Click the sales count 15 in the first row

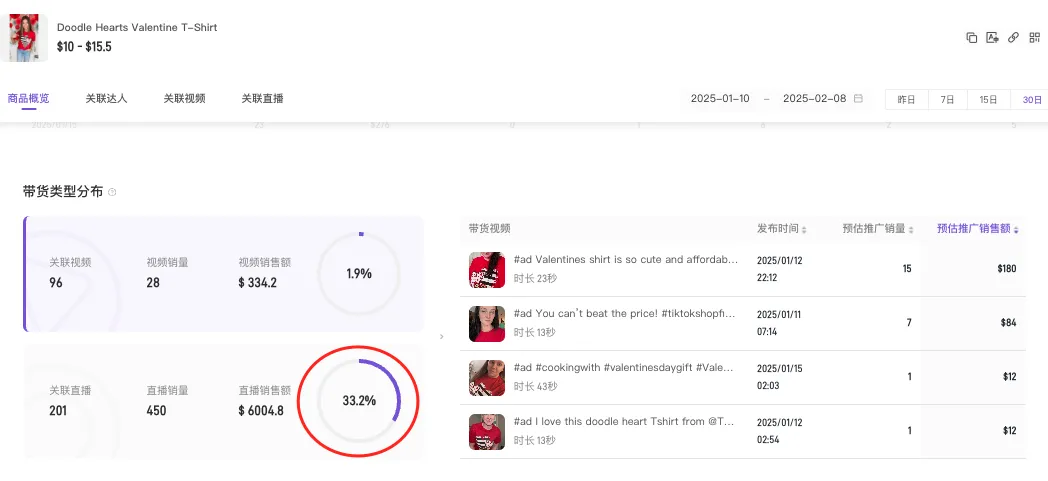pyautogui.click(x=907, y=269)
